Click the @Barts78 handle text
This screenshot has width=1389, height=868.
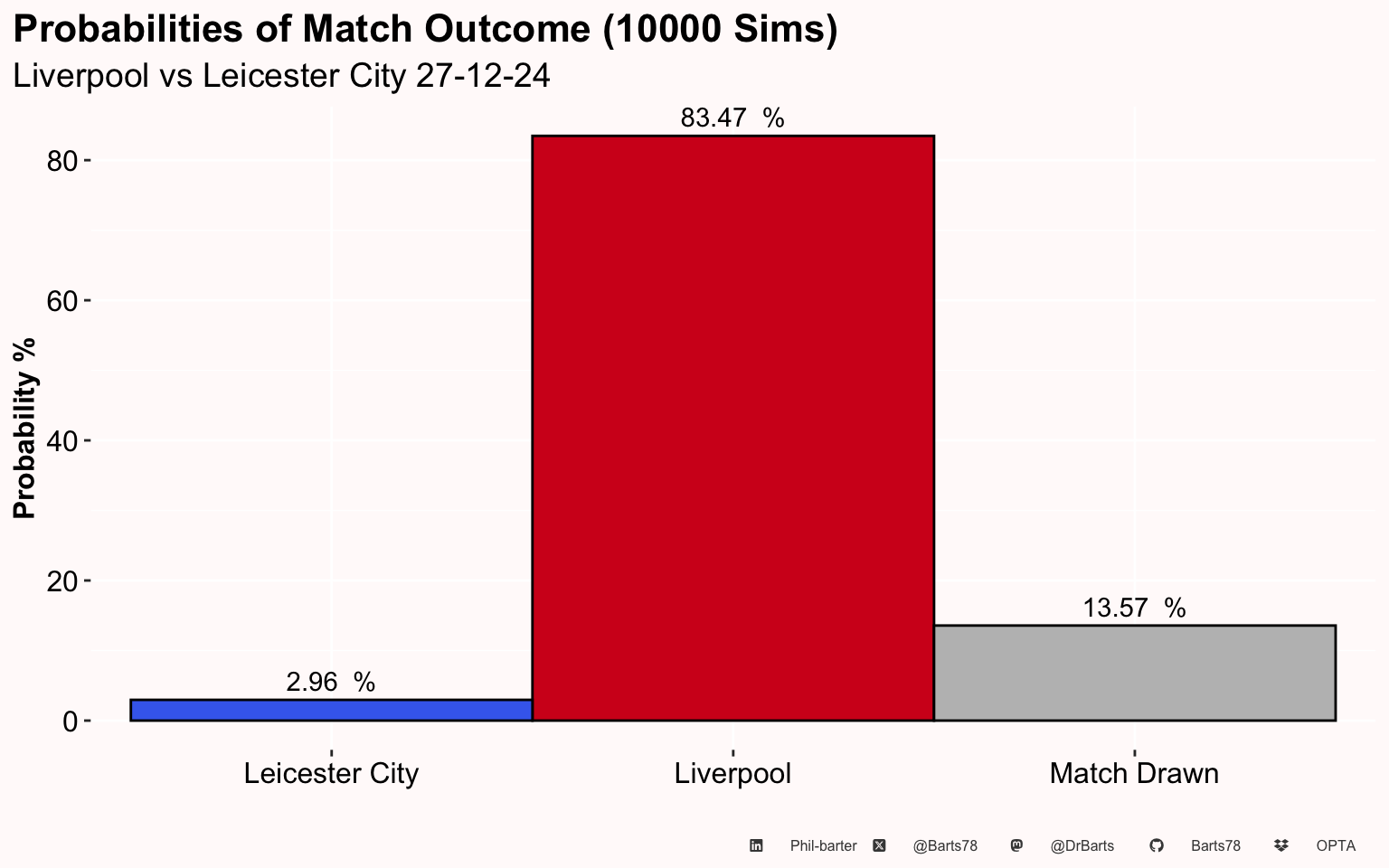coord(945,846)
